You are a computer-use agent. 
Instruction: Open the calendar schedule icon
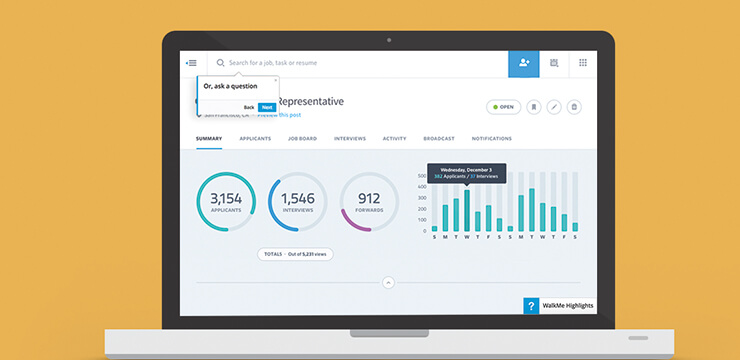click(x=554, y=63)
